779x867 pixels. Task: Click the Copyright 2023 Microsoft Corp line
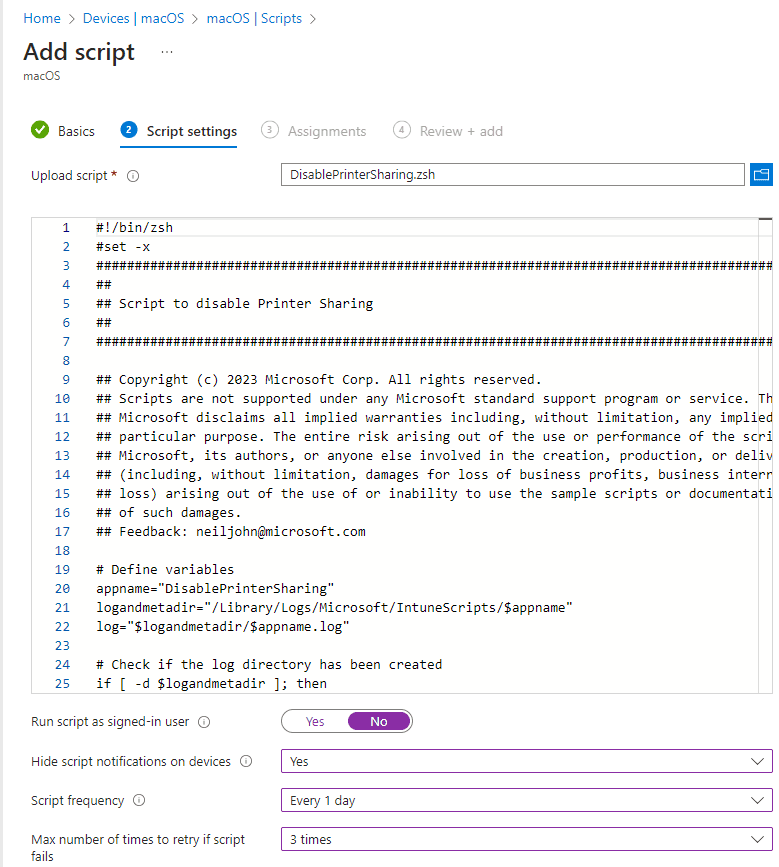click(x=318, y=380)
